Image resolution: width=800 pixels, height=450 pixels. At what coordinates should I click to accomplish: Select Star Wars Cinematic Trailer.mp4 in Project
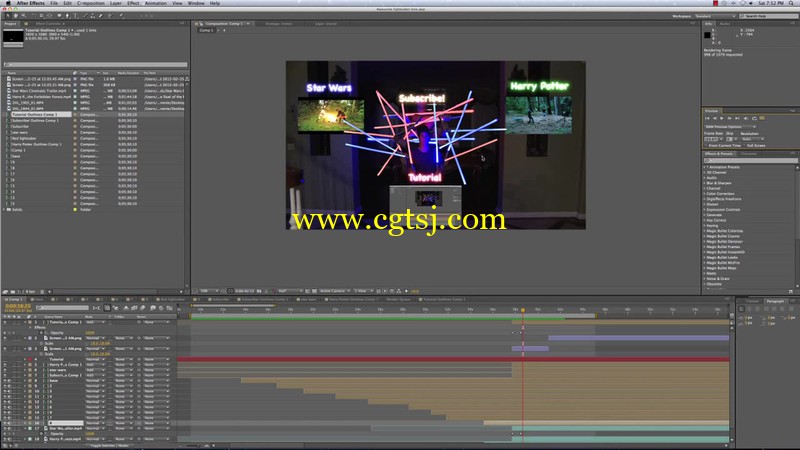point(39,91)
